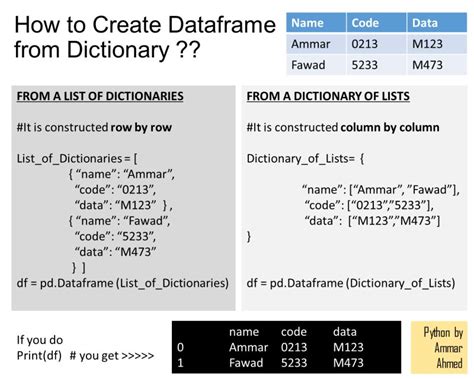Image resolution: width=474 pixels, height=379 pixels.
Task: Select heading "FROM A DICTIONARY OF LISTS"
Action: point(328,96)
